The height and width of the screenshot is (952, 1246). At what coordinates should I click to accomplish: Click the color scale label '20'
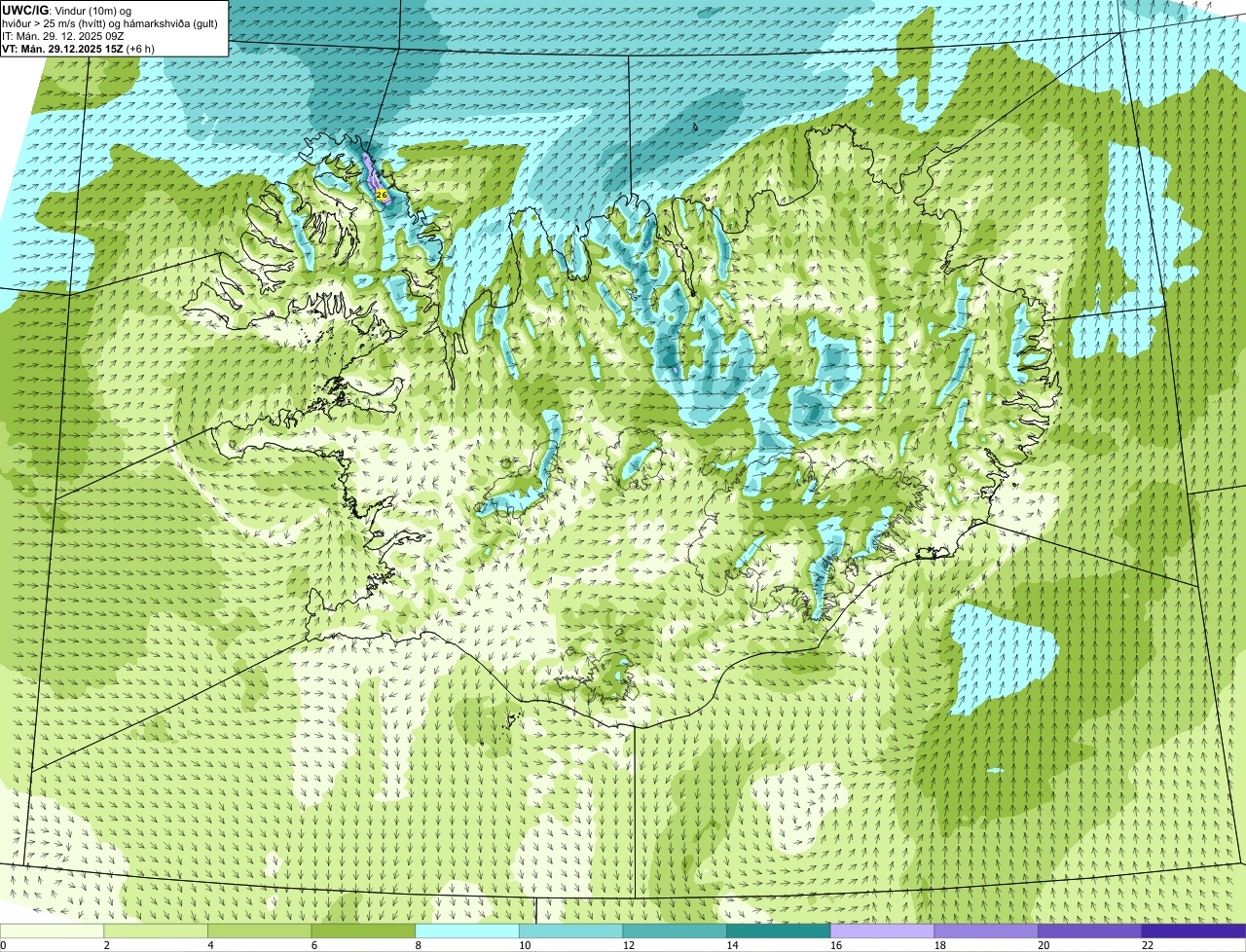coord(1044,945)
